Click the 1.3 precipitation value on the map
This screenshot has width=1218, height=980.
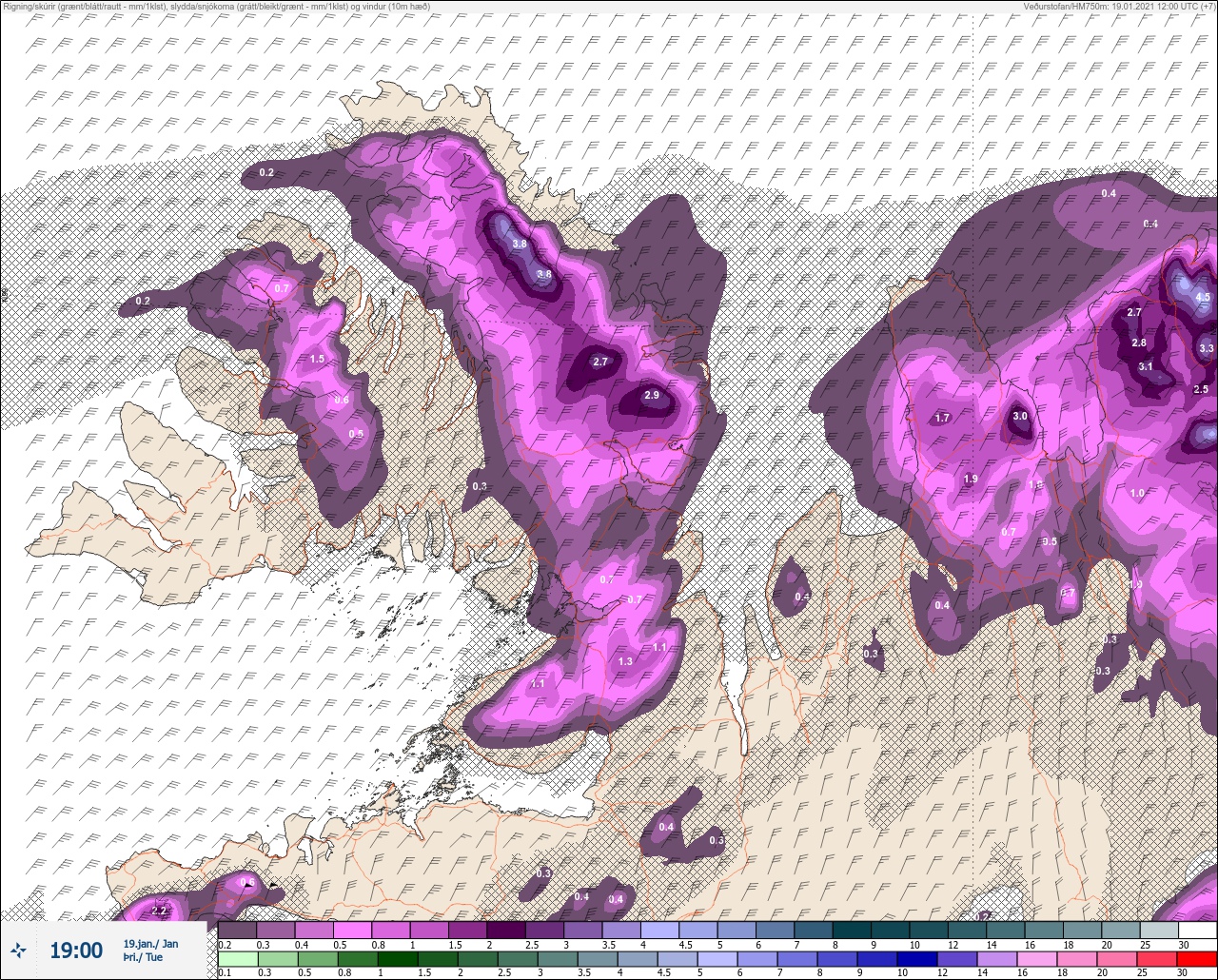click(x=625, y=661)
